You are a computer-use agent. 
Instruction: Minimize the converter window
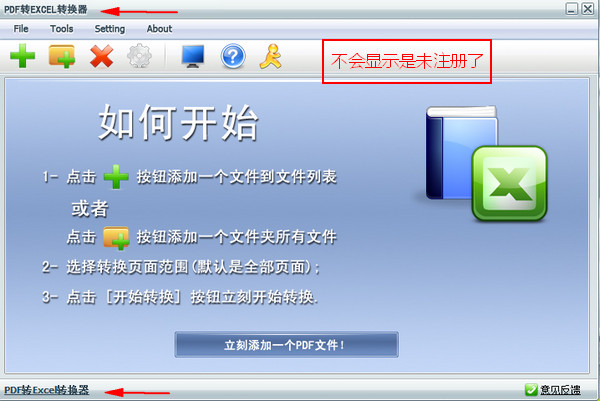572,9
